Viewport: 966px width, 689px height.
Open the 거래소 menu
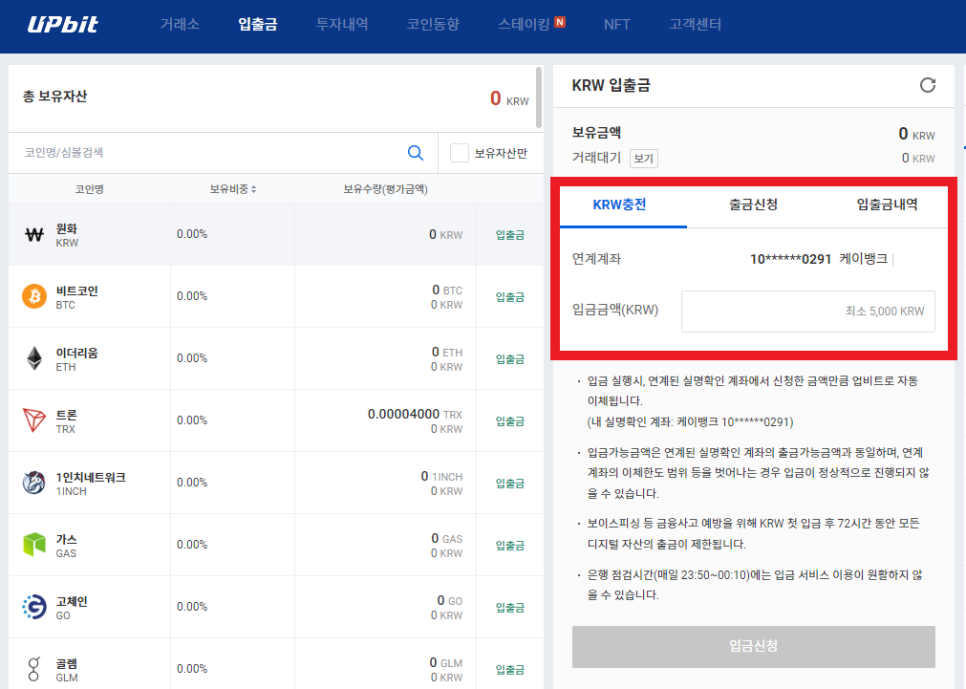coord(179,25)
